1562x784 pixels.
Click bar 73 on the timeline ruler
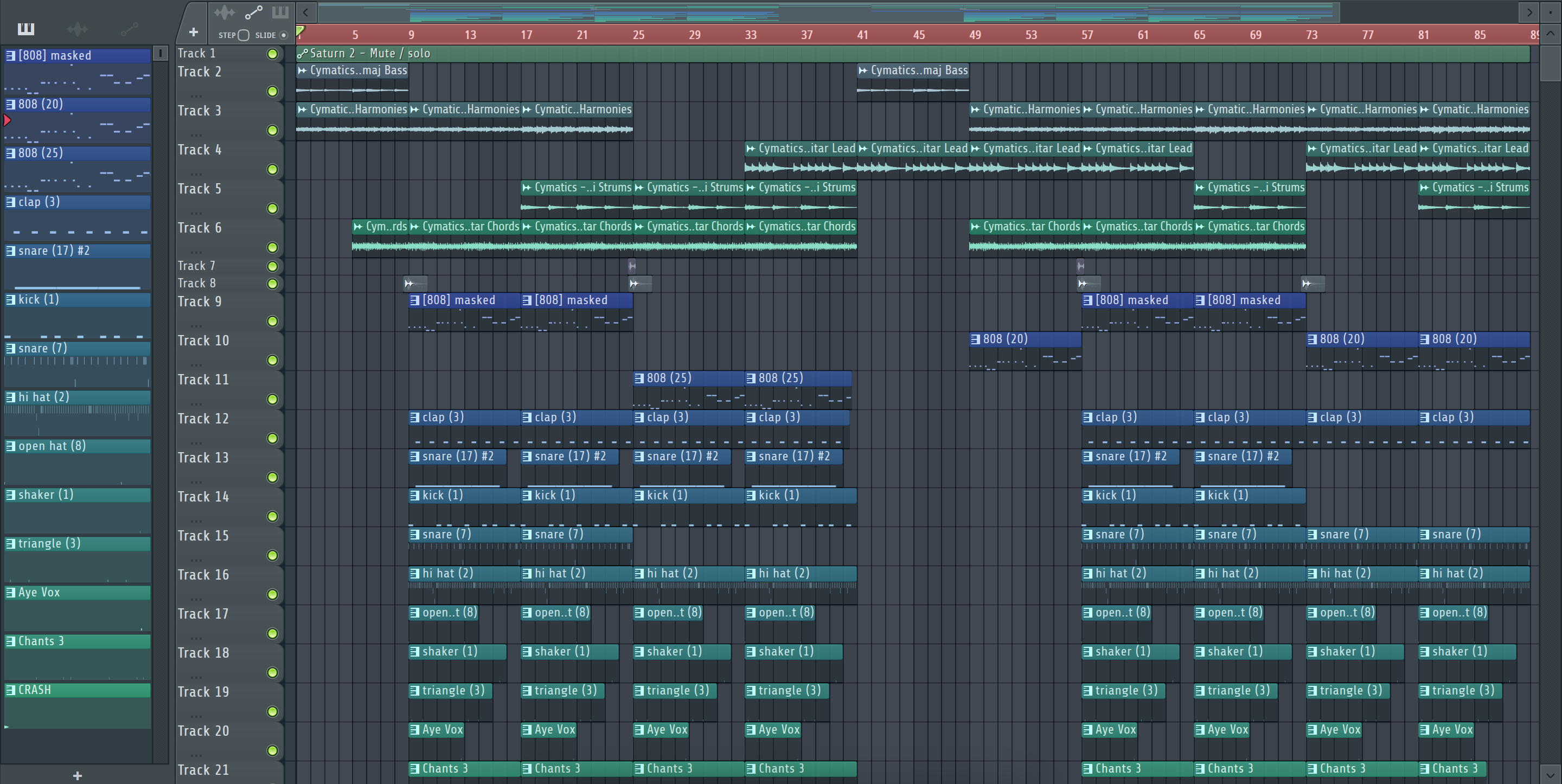click(x=1311, y=35)
